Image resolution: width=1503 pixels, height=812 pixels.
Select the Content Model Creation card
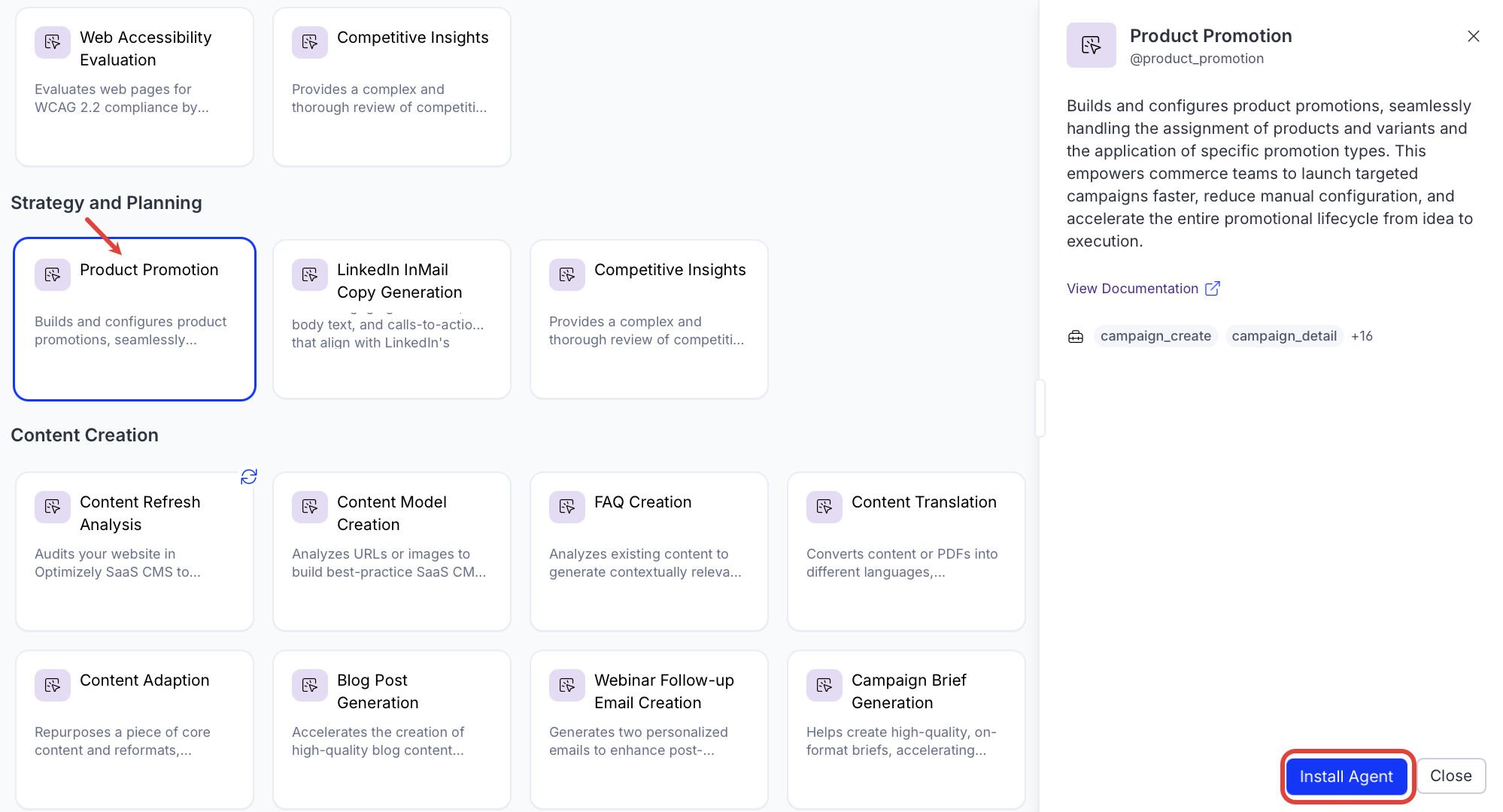click(x=392, y=551)
